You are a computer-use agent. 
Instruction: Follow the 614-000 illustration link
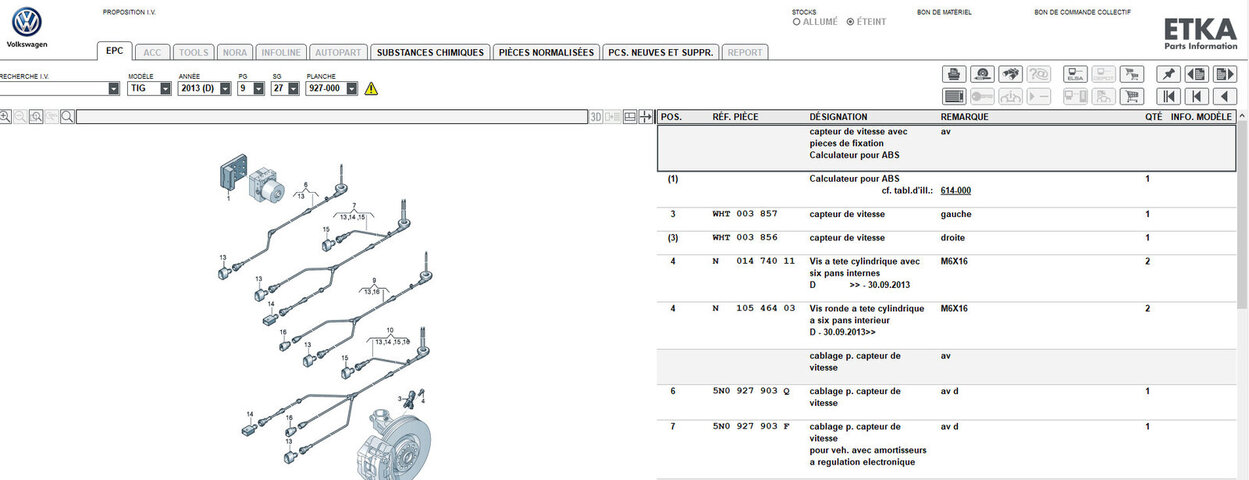pos(956,190)
